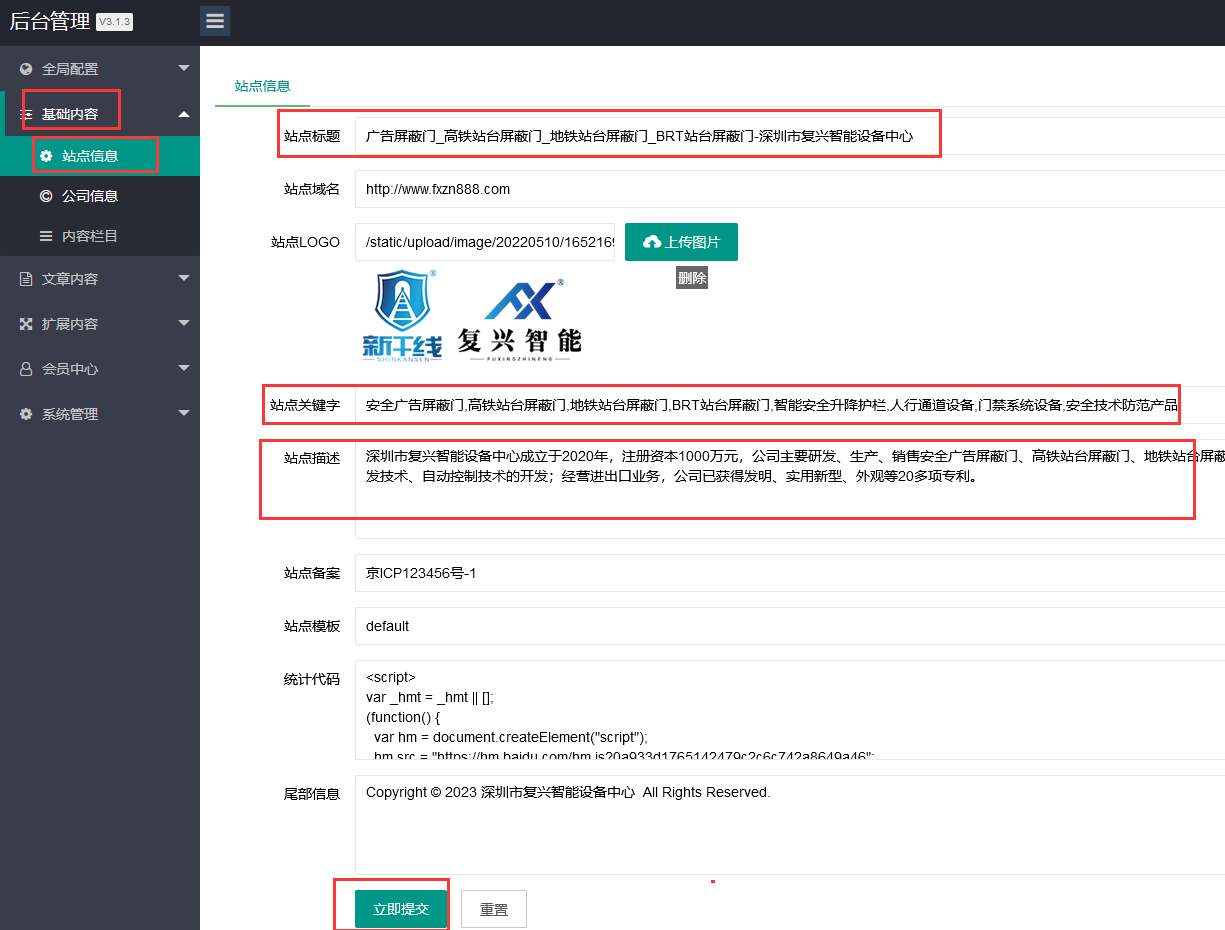Image resolution: width=1225 pixels, height=930 pixels.
Task: Expand the 全局配置 menu arrow
Action: [x=183, y=68]
